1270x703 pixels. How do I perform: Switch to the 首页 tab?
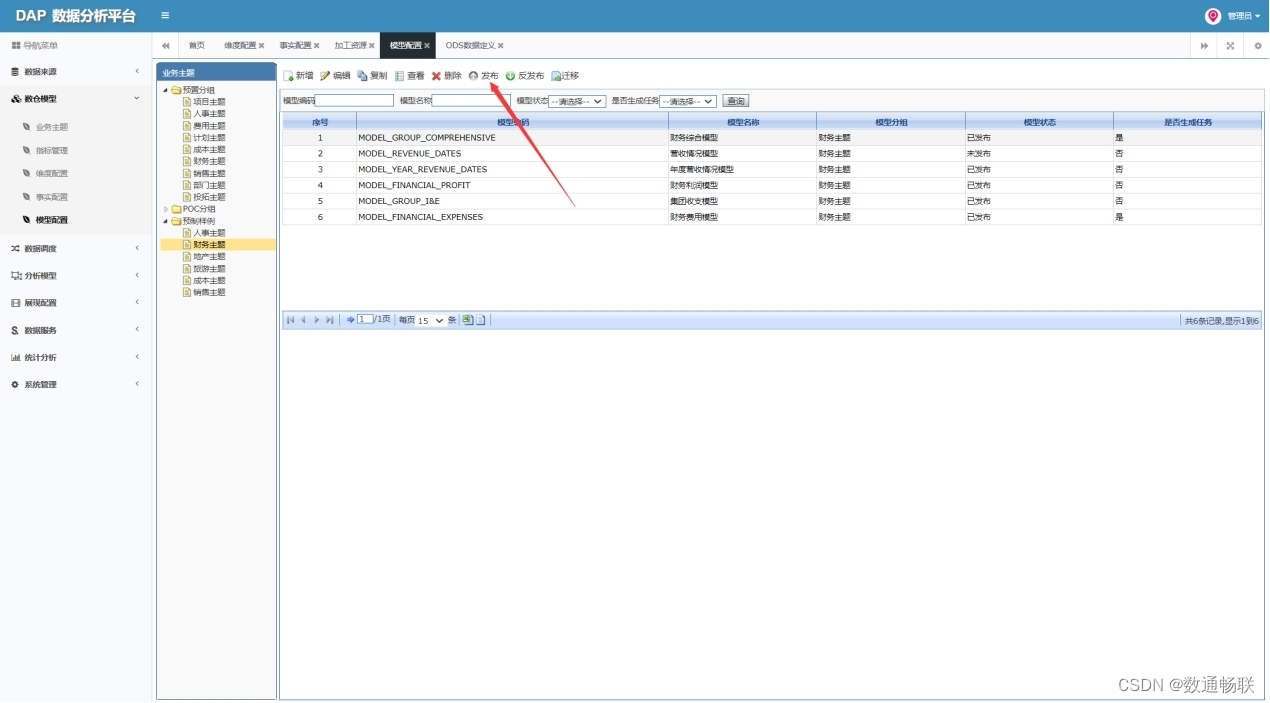pyautogui.click(x=197, y=46)
